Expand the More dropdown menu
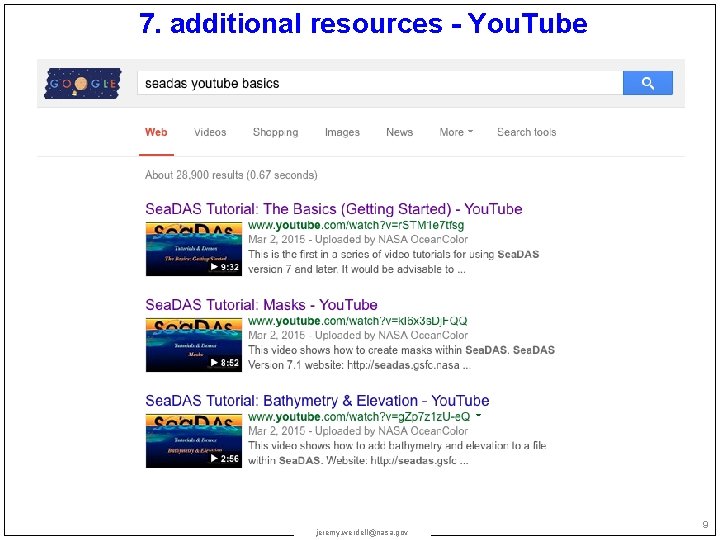 pos(456,132)
